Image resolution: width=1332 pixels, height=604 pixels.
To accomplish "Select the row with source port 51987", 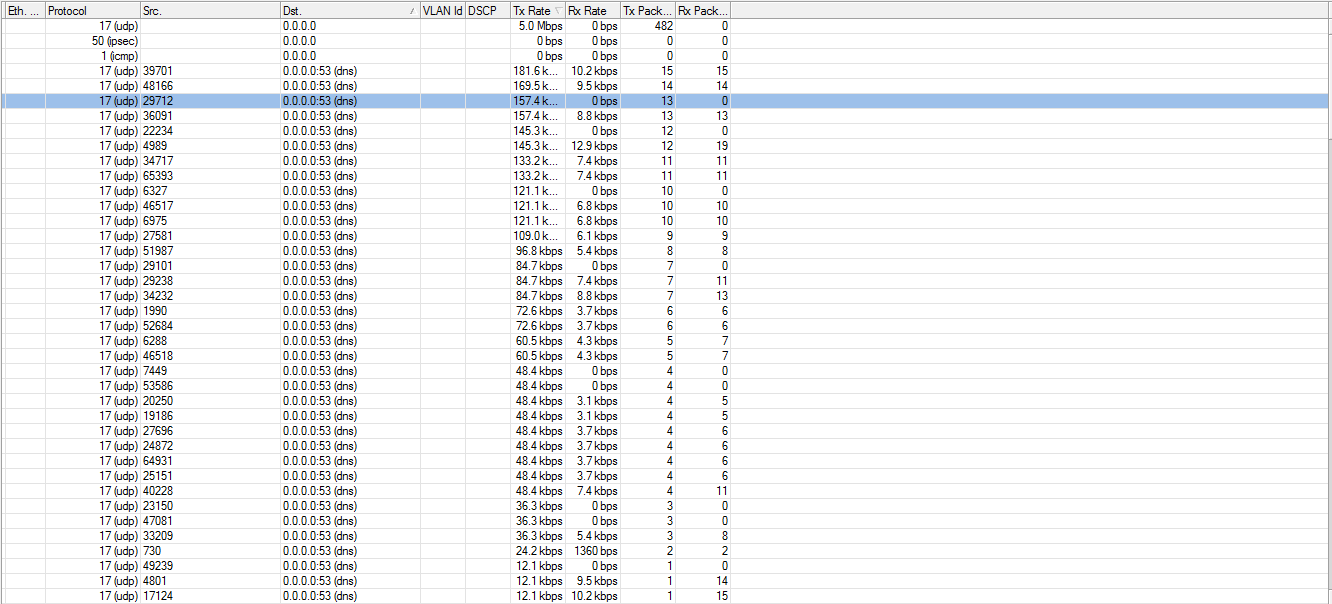I will tap(666, 251).
